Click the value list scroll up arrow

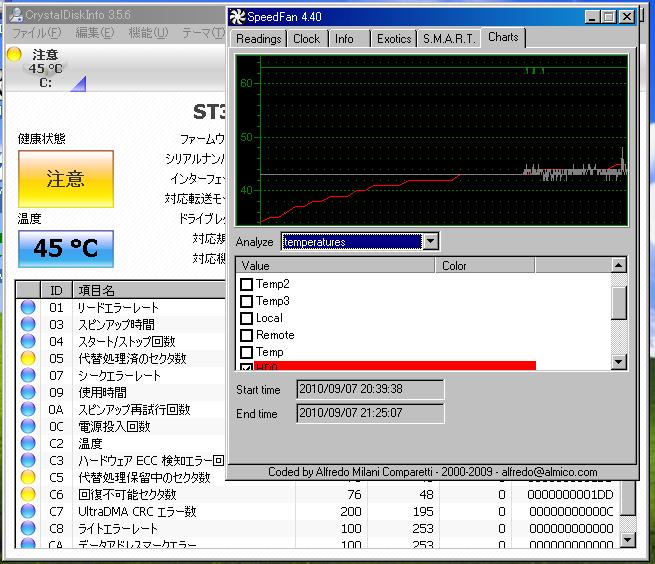(x=619, y=265)
